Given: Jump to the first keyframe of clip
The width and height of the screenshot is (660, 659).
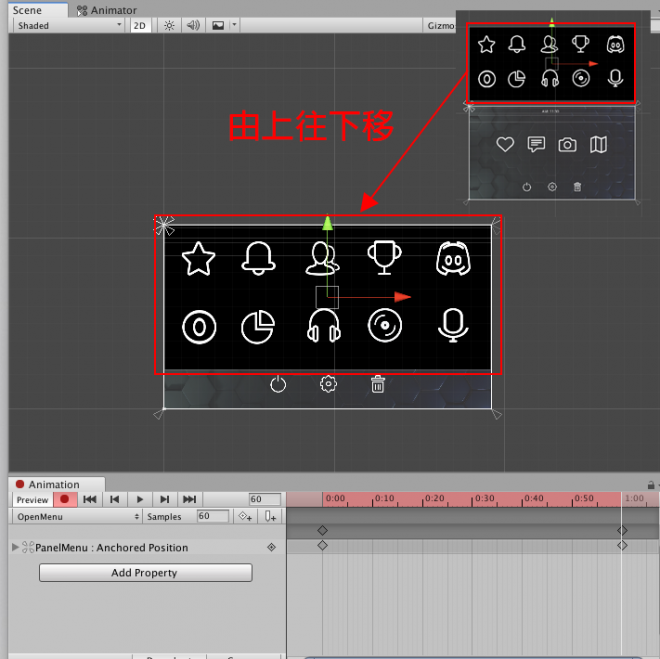Looking at the screenshot, I should pyautogui.click(x=90, y=499).
